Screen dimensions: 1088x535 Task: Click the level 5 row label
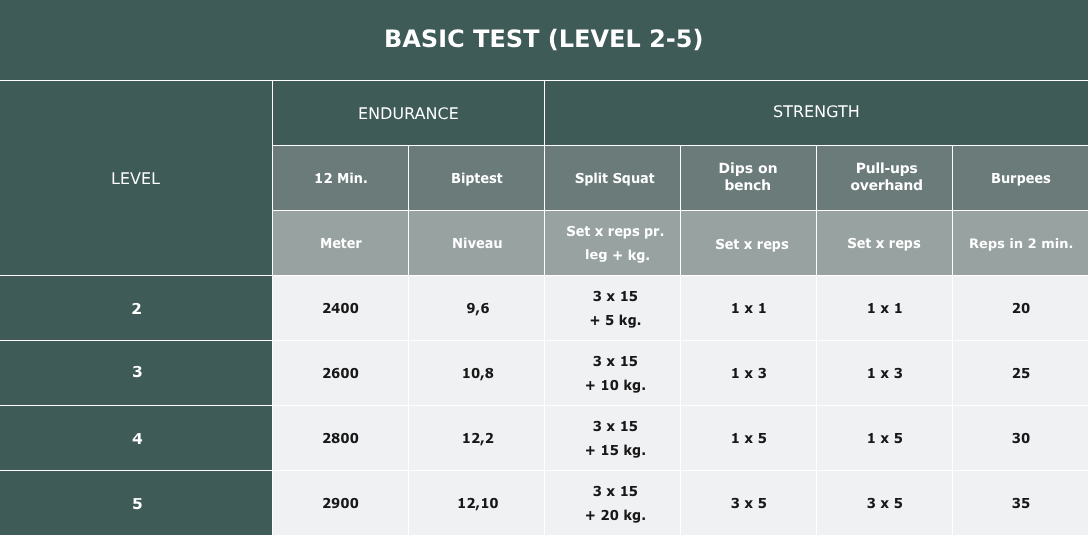click(x=137, y=503)
